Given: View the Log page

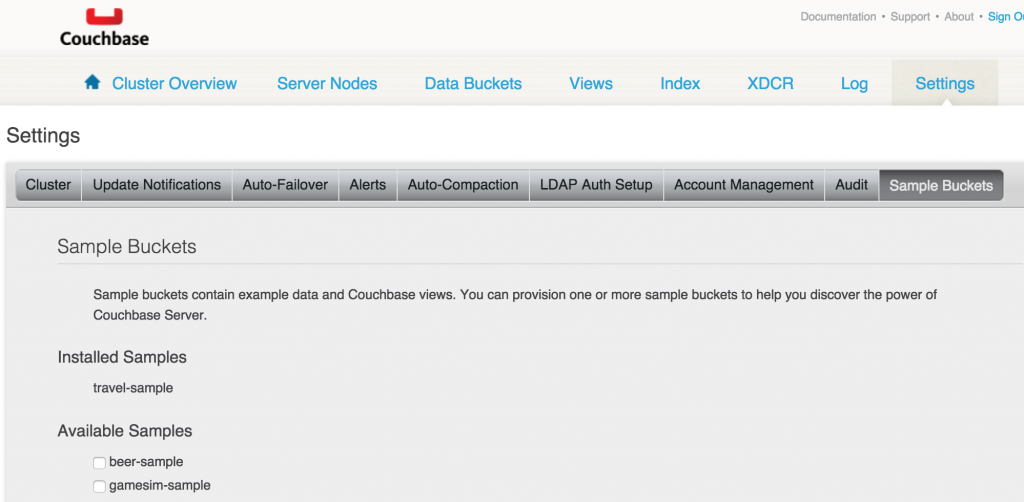Looking at the screenshot, I should pos(854,84).
